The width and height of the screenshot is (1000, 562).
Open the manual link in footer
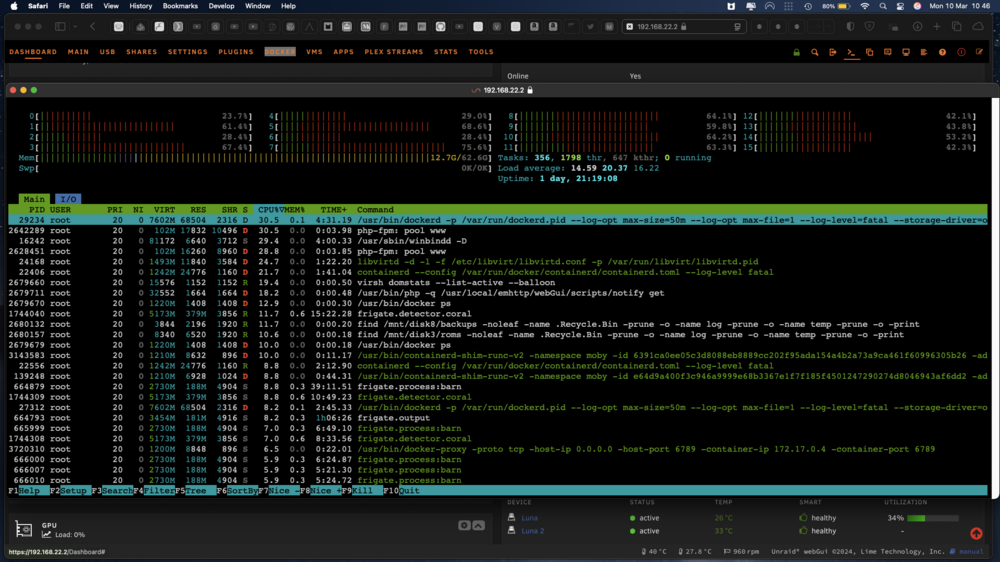coord(971,552)
